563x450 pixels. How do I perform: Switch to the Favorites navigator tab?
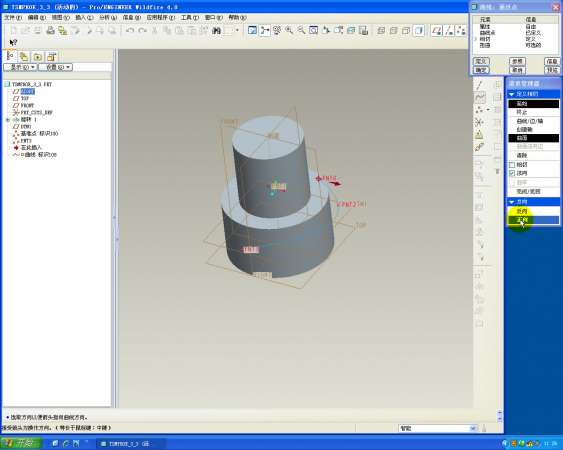tap(38, 56)
